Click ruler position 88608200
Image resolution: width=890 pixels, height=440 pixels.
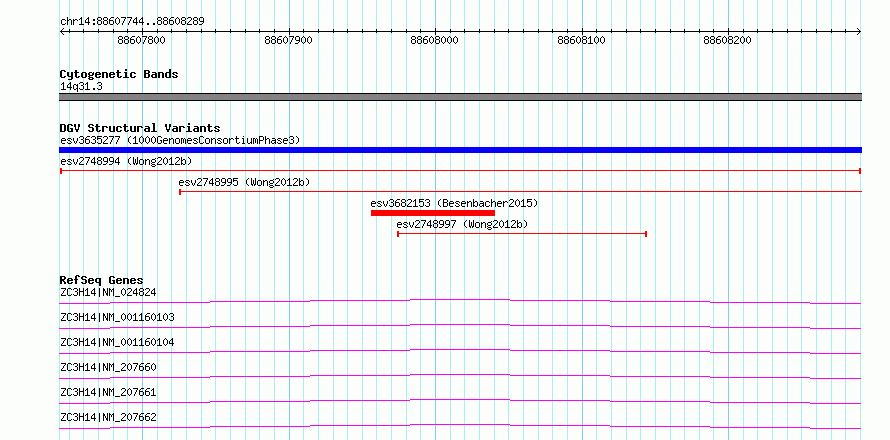(728, 40)
